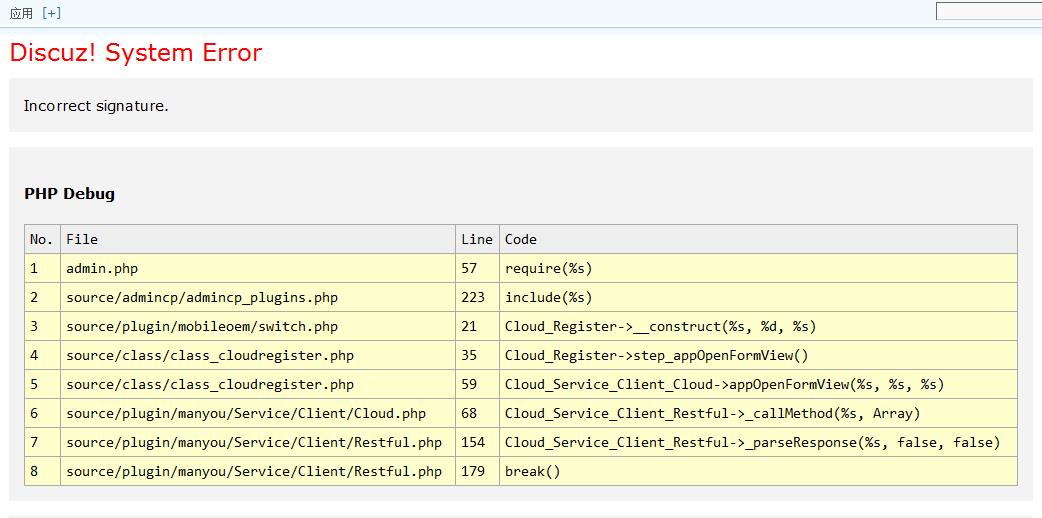
Task: Select the 'Incorrect signature.' message text
Action: tap(96, 106)
